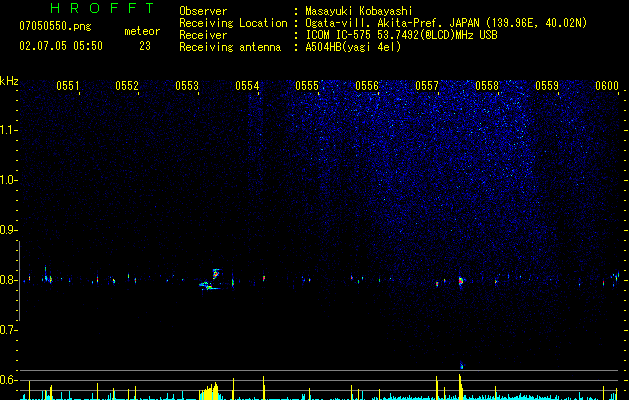The image size is (629, 400).
Task: Click the low-frequency echo blip above 0.6 kHz
Action: click(x=461, y=365)
